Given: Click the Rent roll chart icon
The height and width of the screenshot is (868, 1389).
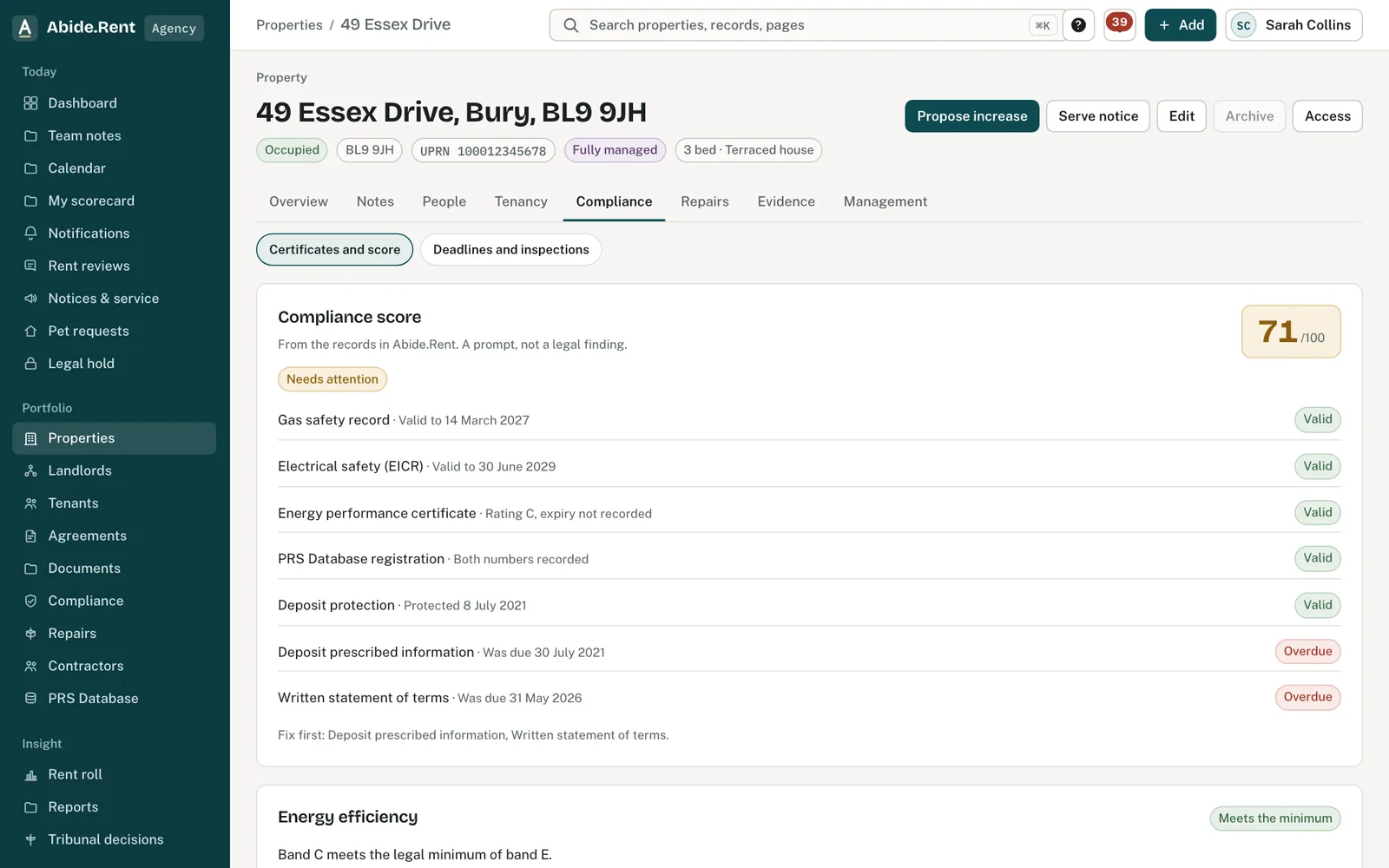Looking at the screenshot, I should pos(30,774).
